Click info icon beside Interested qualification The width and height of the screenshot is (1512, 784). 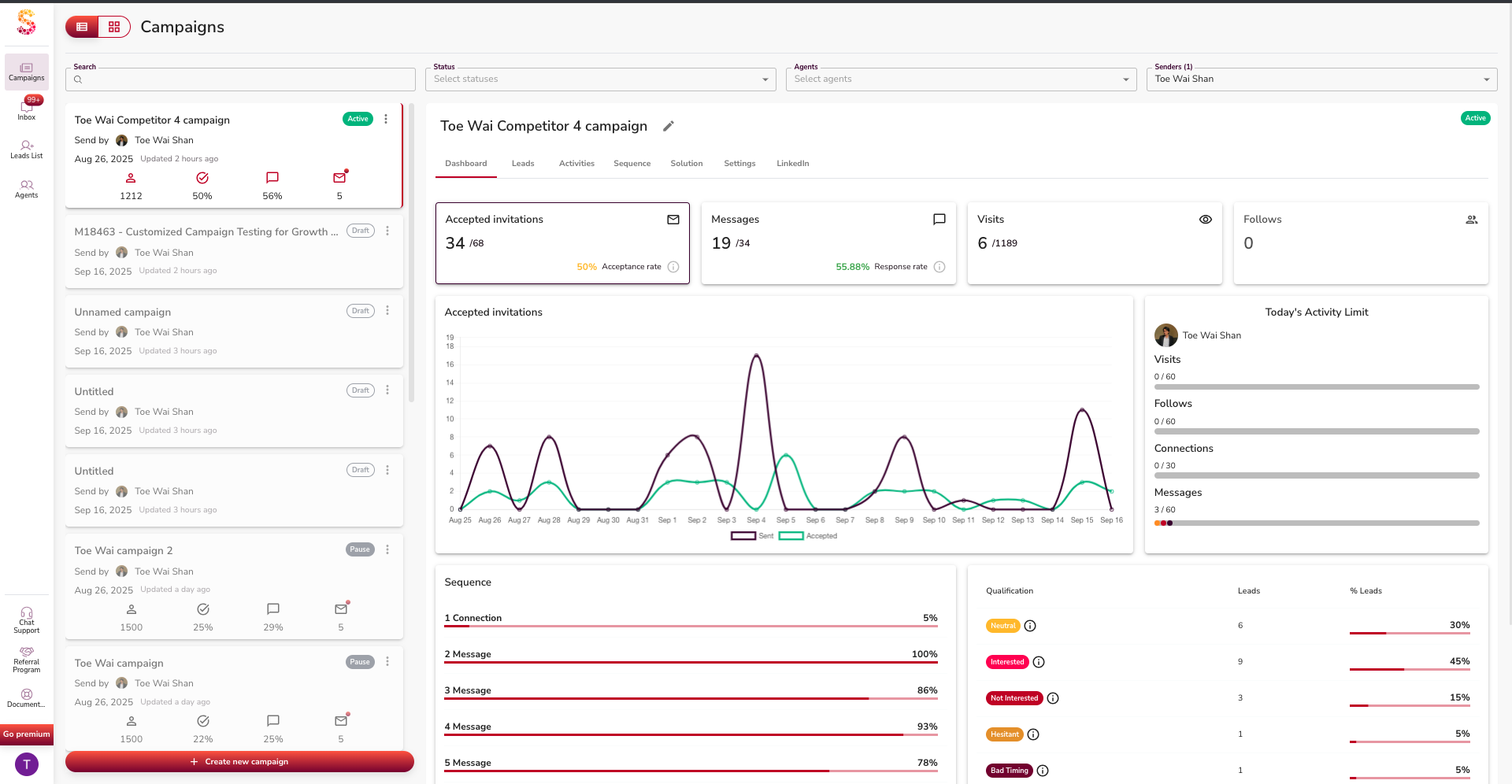coord(1039,662)
